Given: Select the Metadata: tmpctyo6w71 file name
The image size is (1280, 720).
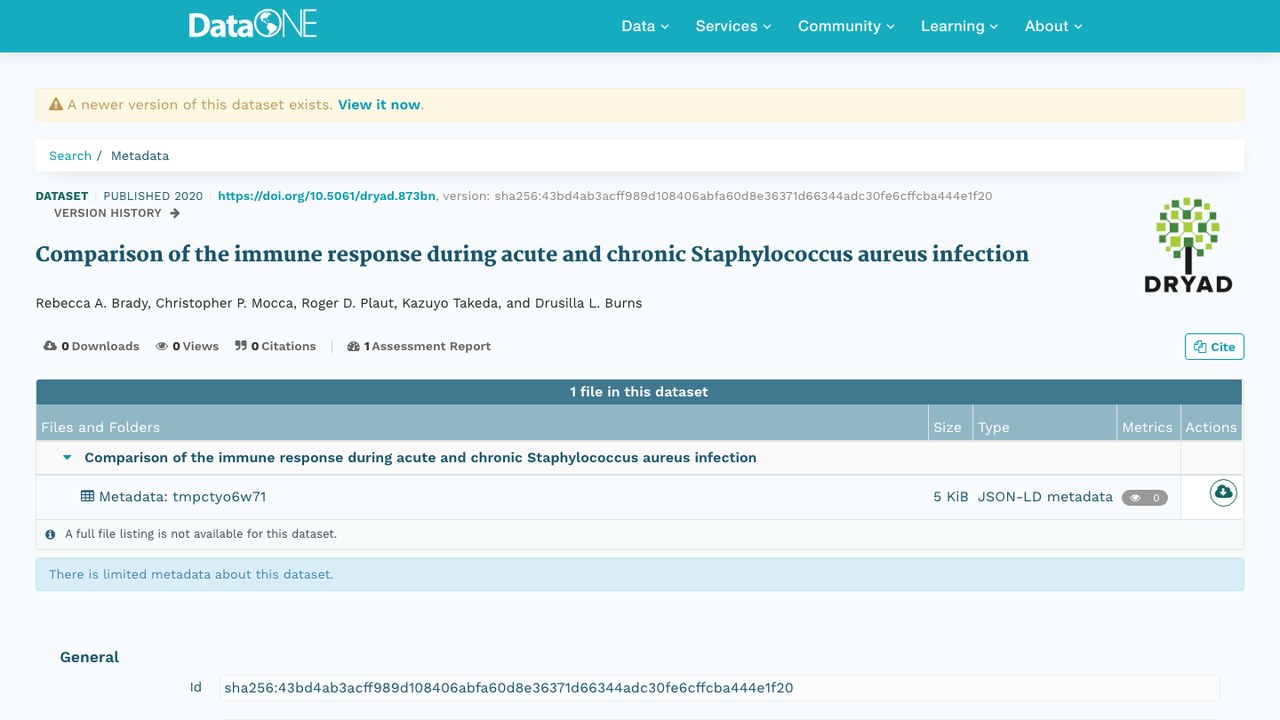Looking at the screenshot, I should (x=182, y=496).
